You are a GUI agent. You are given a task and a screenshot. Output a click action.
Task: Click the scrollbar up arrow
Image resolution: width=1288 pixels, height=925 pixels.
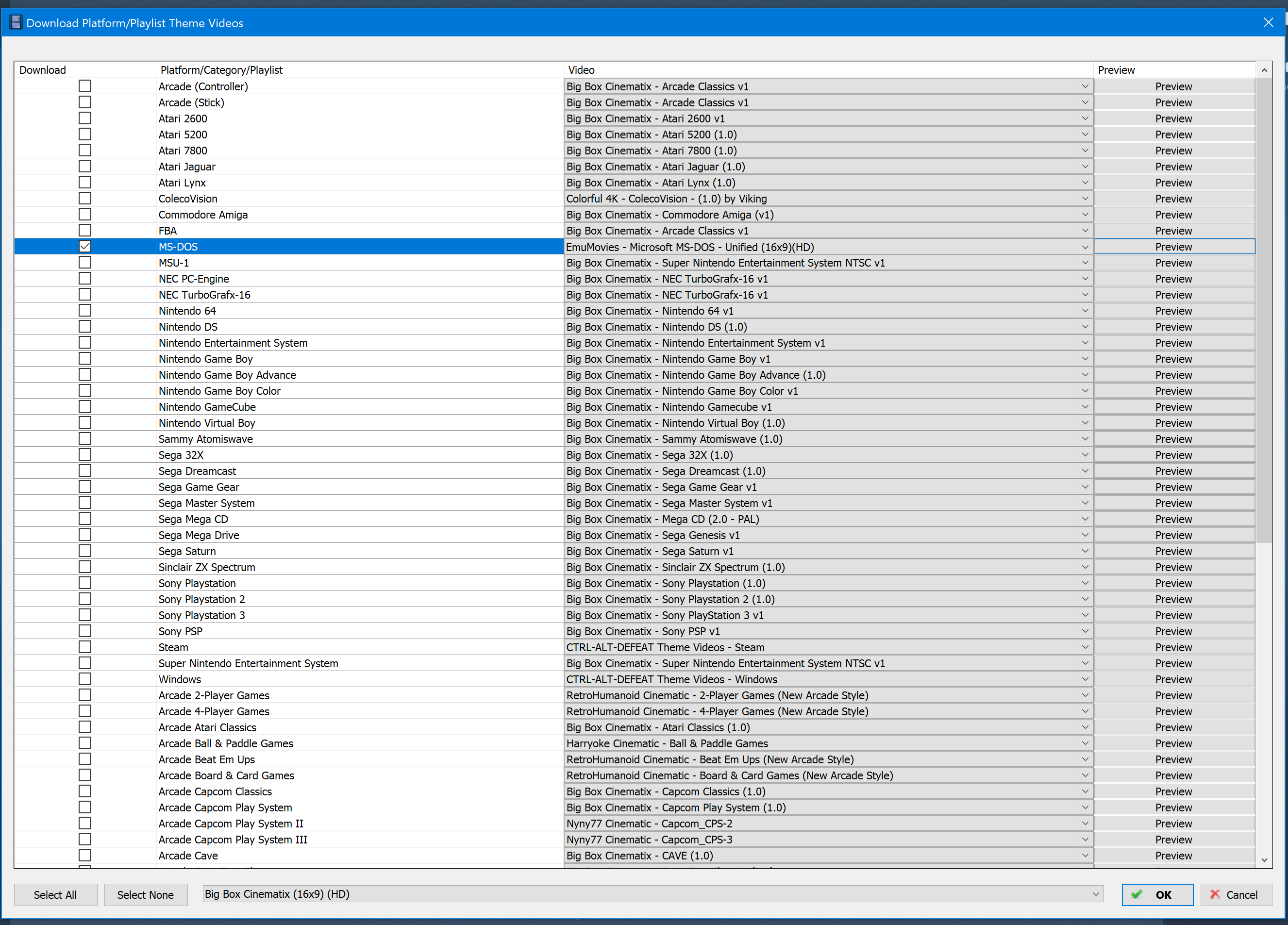click(1264, 70)
